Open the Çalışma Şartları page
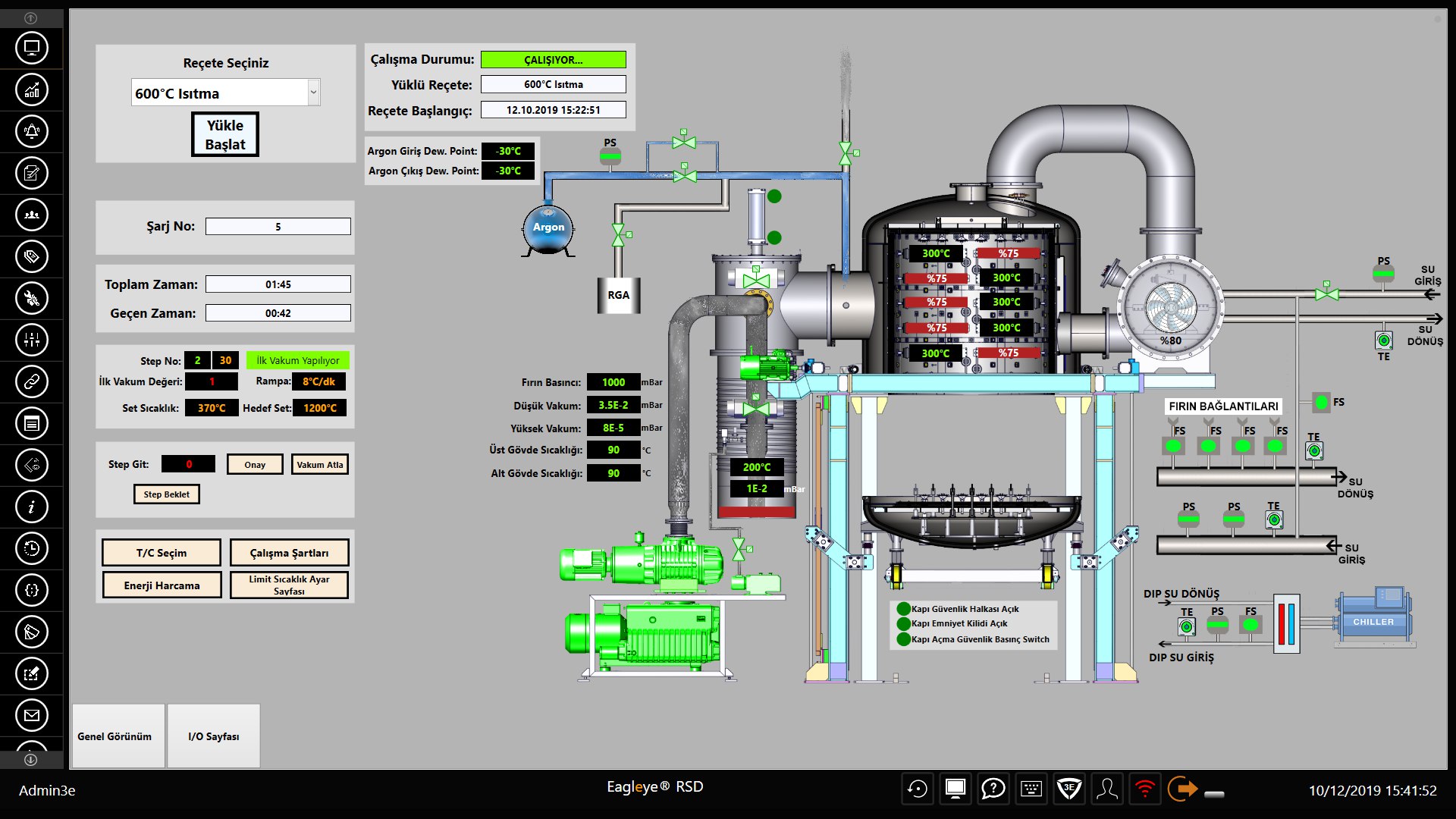 [290, 553]
